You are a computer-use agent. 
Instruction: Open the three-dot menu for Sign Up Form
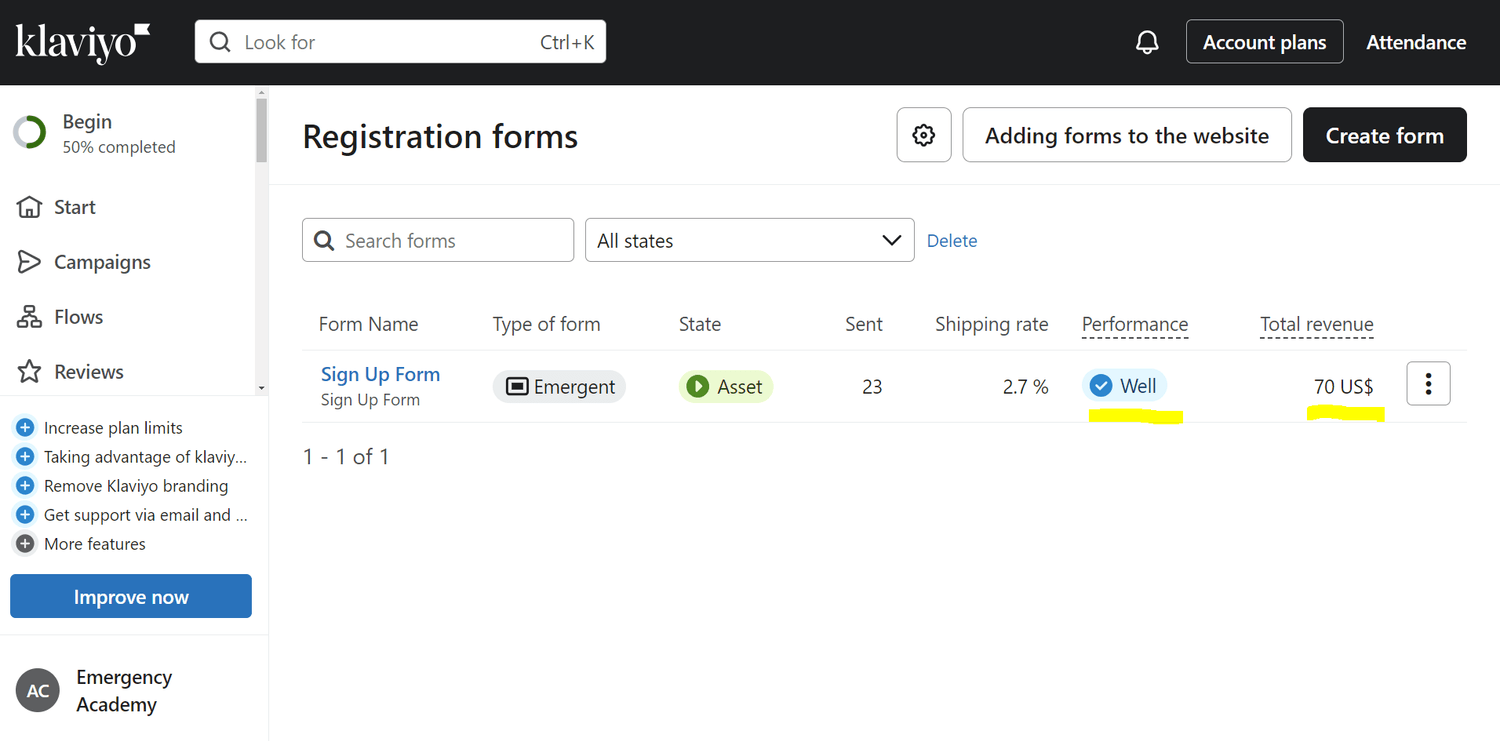[1428, 383]
